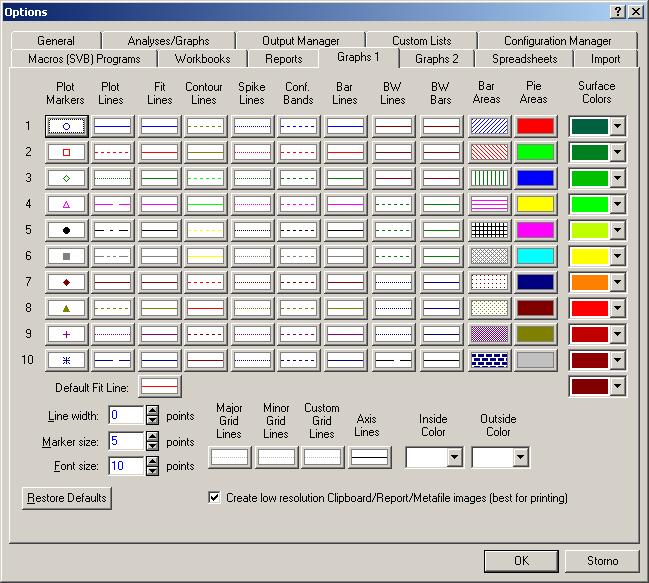This screenshot has height=583, width=649.
Task: Expand the Outside Color dropdown
Action: [520, 457]
